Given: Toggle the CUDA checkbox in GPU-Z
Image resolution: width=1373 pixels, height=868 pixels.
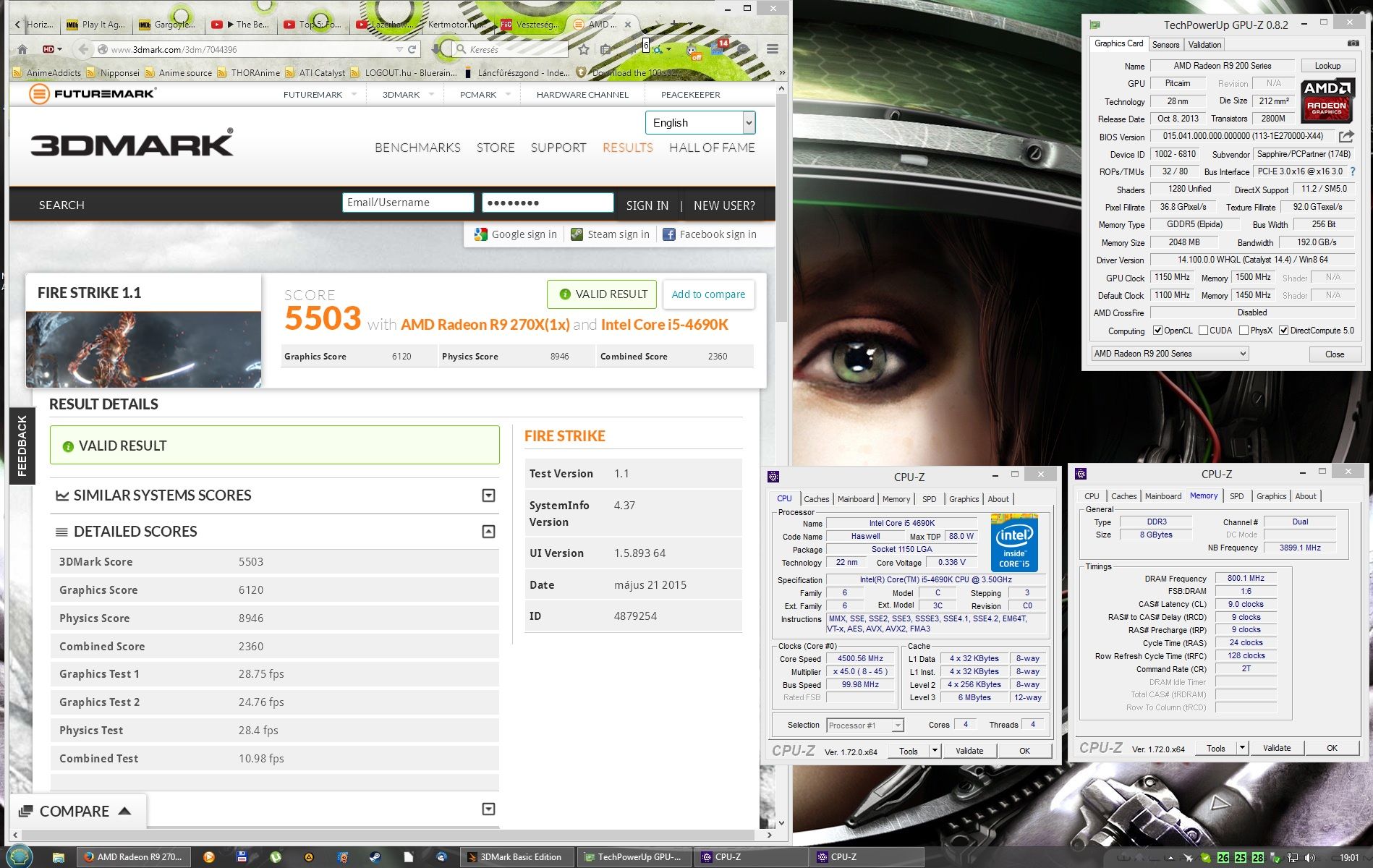Looking at the screenshot, I should click(x=1203, y=331).
